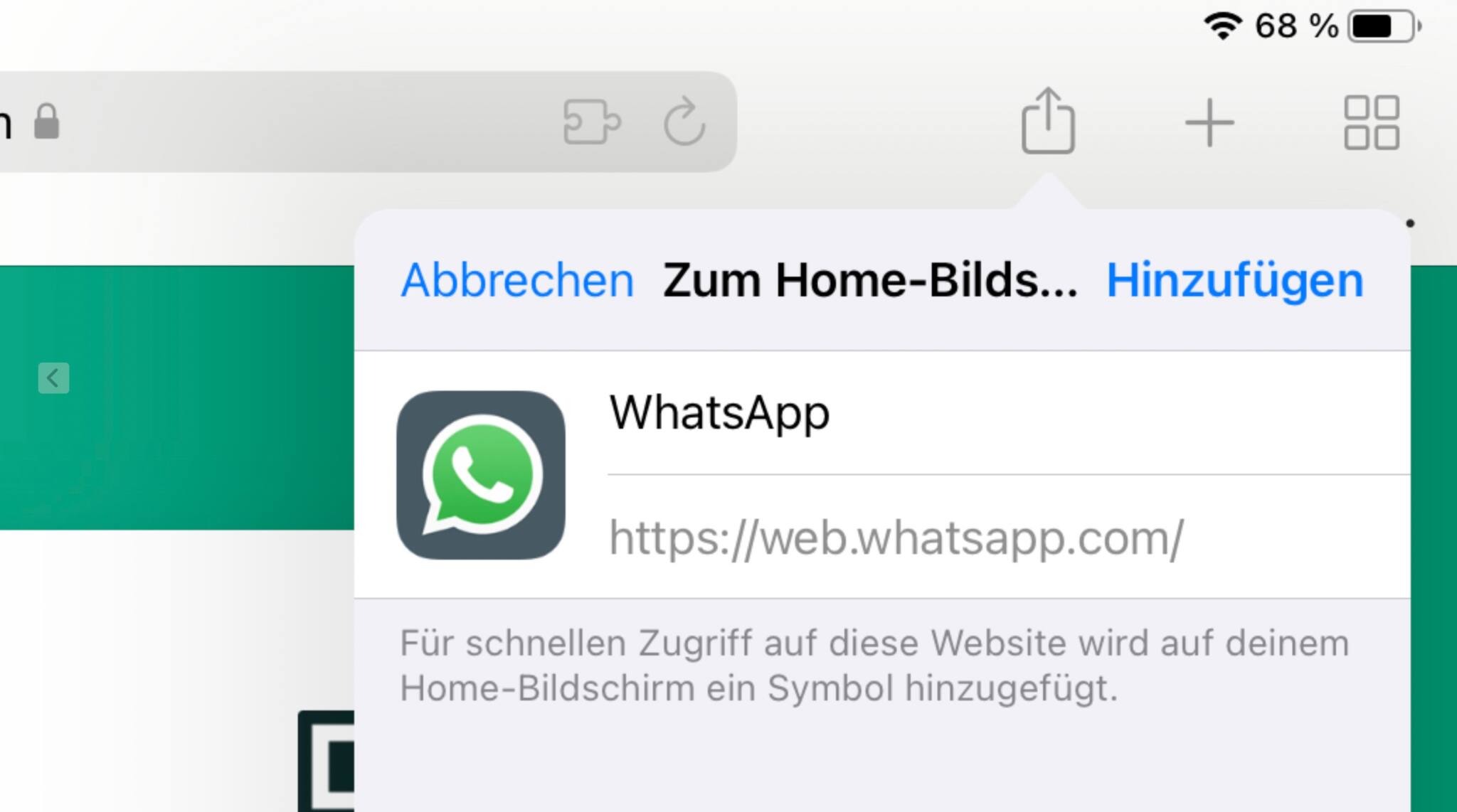Tap the https://web.whatsapp.com/ URL text
Viewport: 1457px width, 812px height.
point(896,538)
